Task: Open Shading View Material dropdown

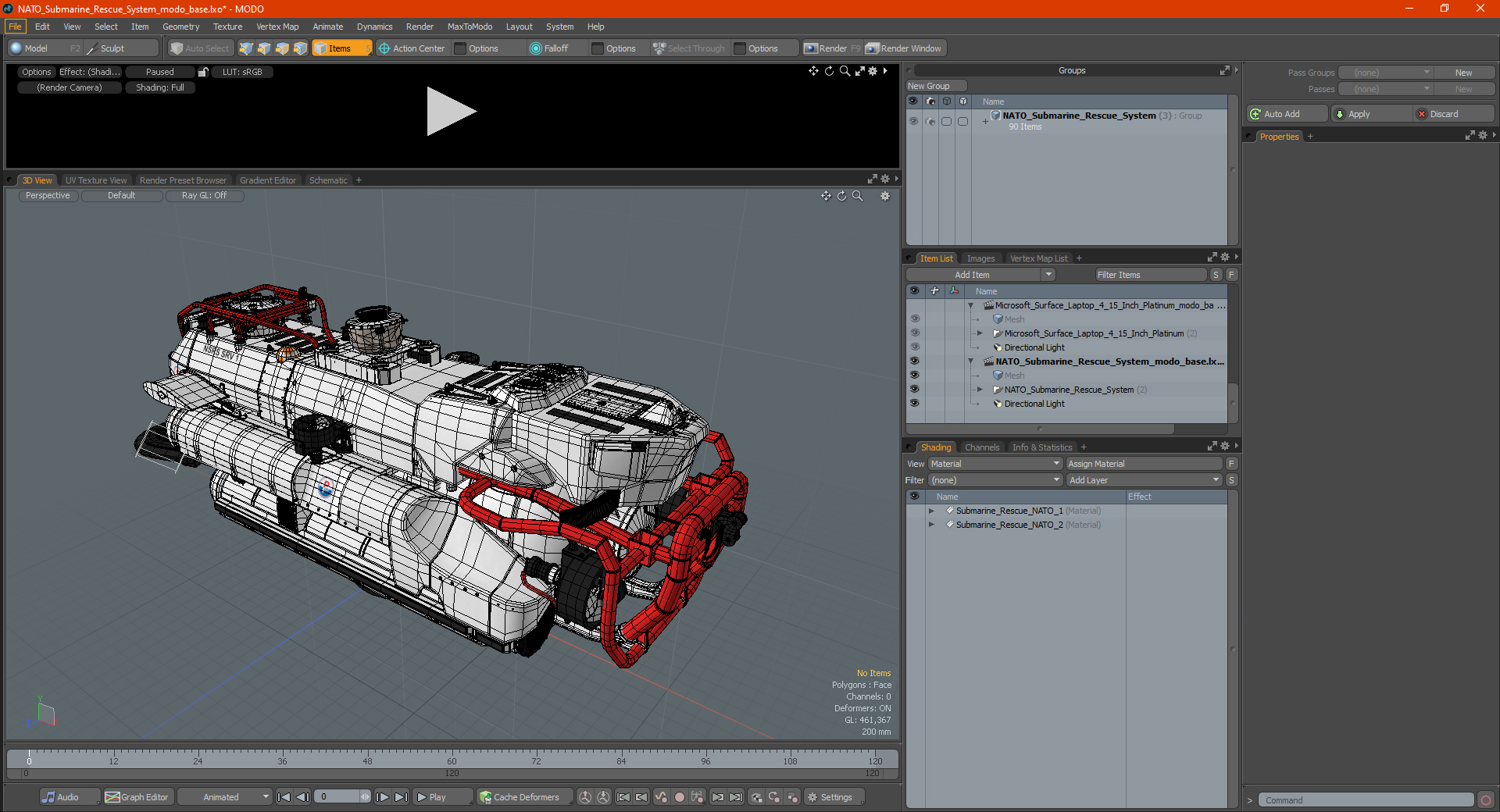Action: point(995,464)
